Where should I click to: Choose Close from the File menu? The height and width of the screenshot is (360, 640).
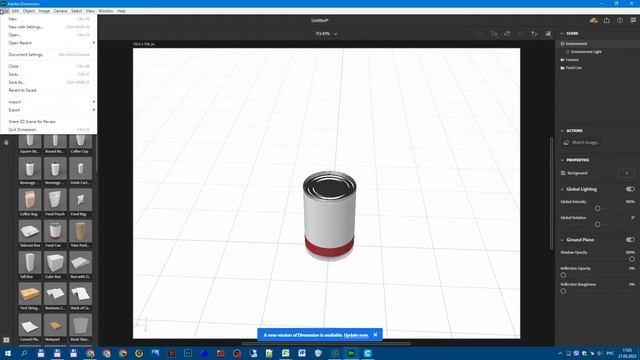click(49, 66)
